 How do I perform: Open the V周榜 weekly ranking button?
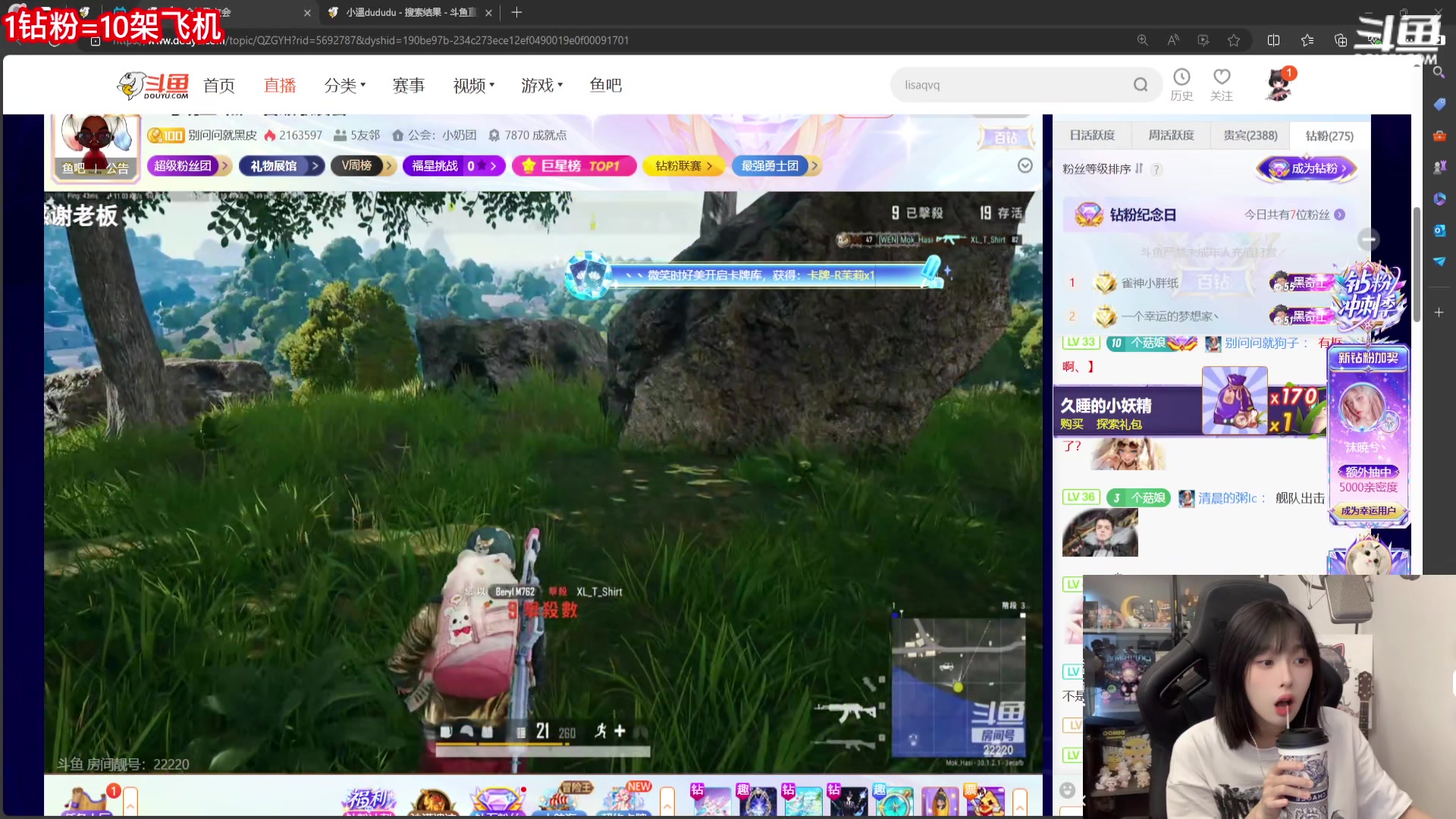pos(363,165)
